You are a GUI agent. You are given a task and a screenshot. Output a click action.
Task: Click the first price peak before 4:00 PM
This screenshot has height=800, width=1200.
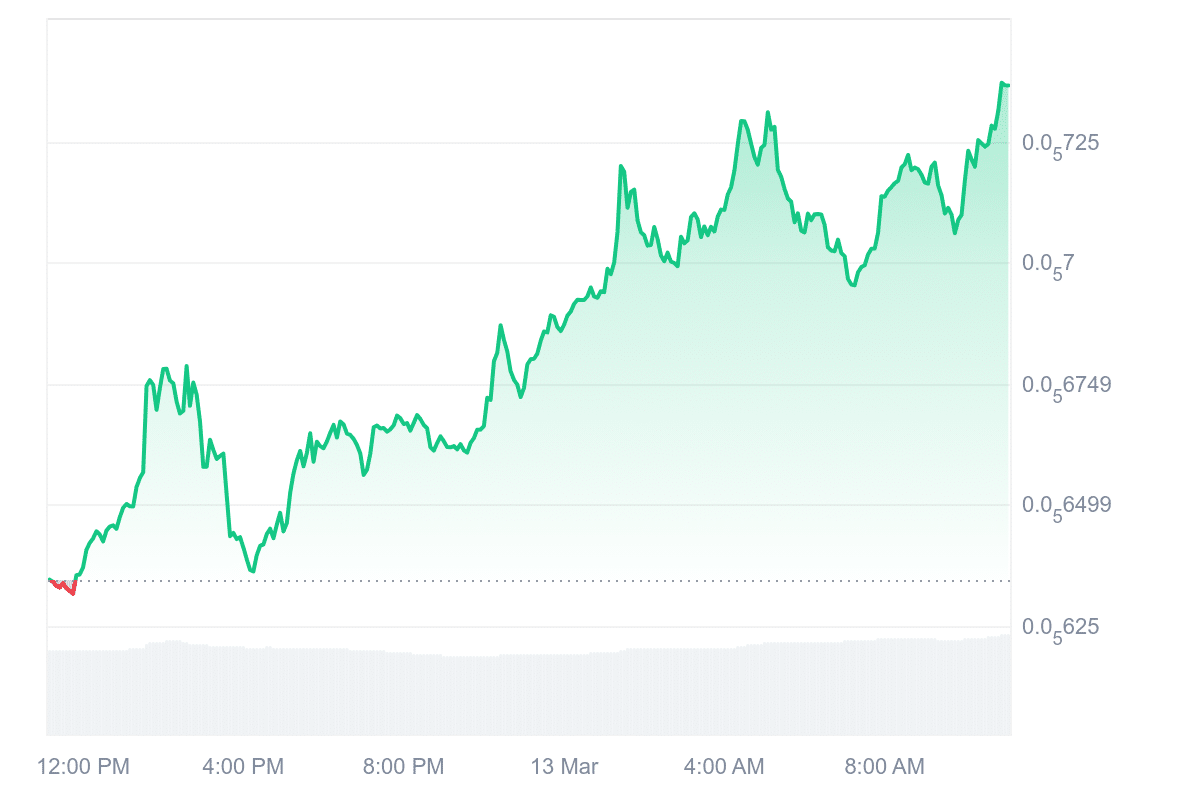click(x=165, y=369)
